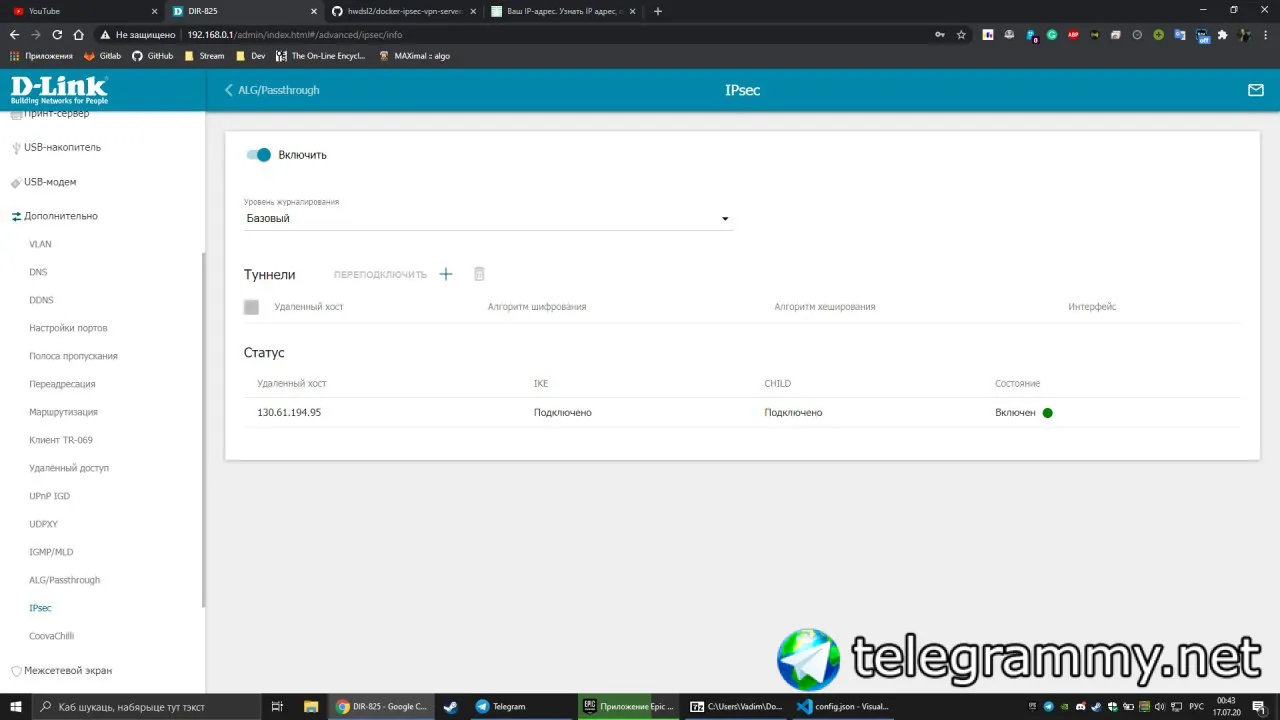1280x720 pixels.
Task: Add a new IPsec tunnel with plus icon
Action: 446,274
